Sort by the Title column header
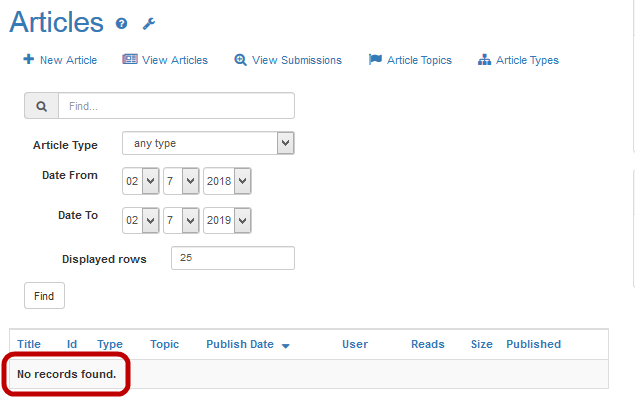Image resolution: width=635 pixels, height=410 pixels. tap(29, 344)
